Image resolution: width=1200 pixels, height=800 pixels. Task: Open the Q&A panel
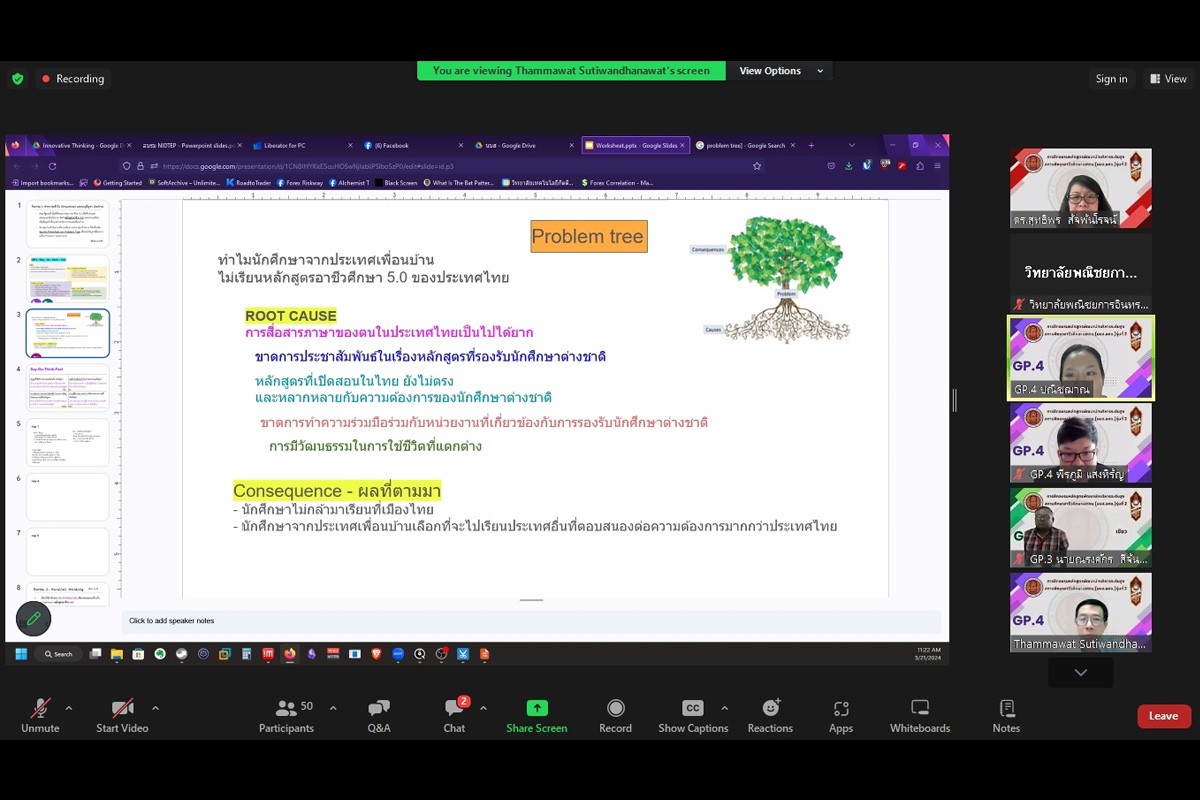[379, 715]
